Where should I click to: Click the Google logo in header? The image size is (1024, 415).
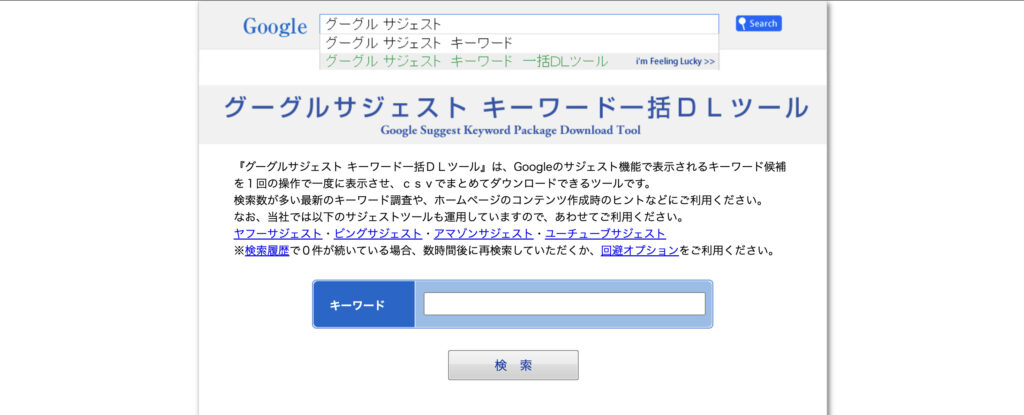point(275,26)
